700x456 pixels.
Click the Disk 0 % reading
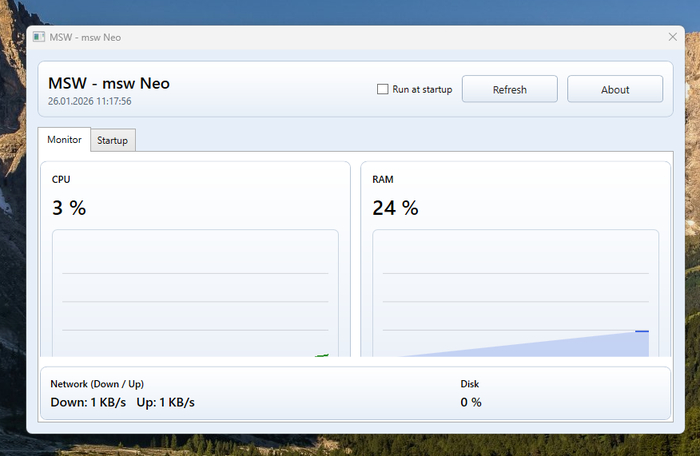(x=471, y=402)
